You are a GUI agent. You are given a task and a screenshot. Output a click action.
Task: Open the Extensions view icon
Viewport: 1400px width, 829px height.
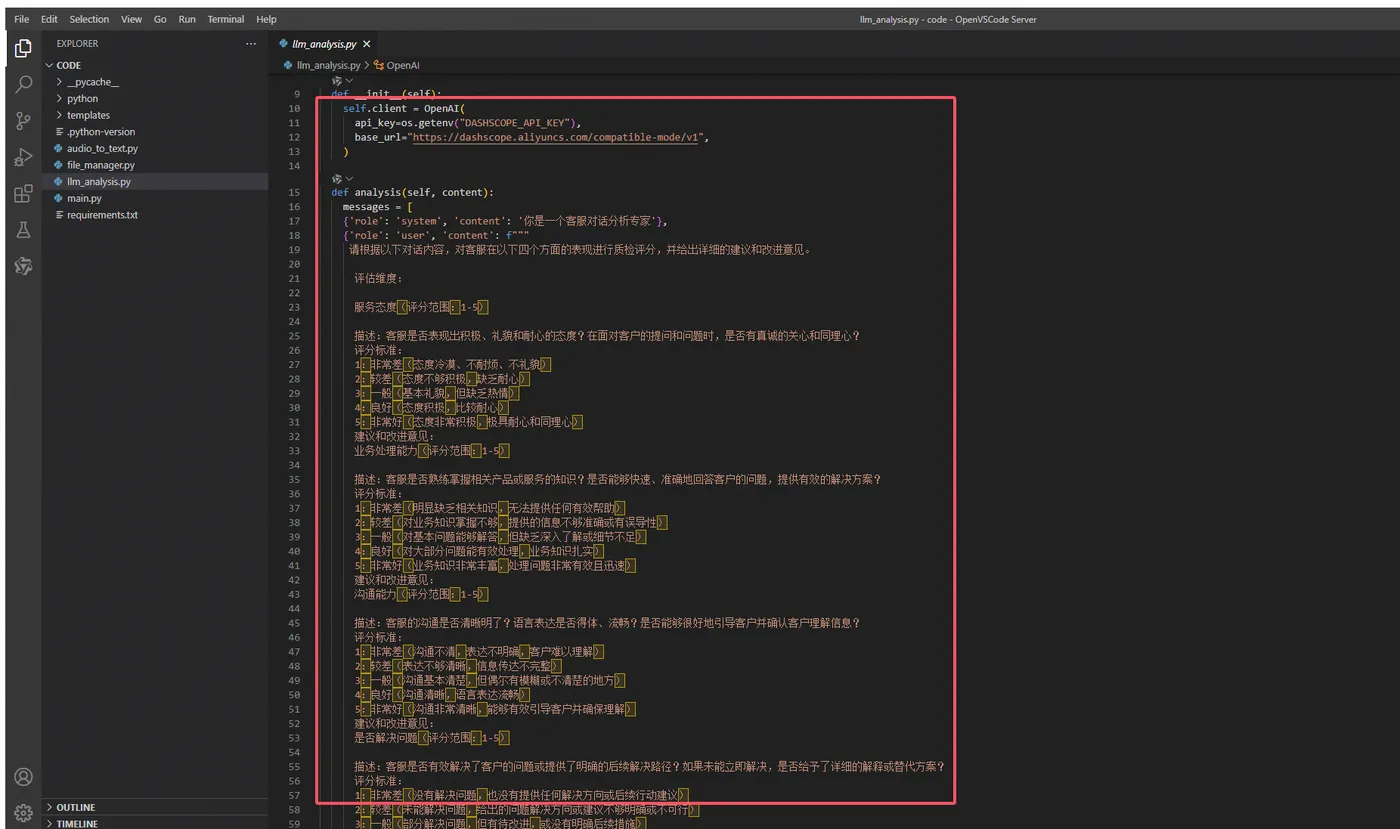pos(23,194)
